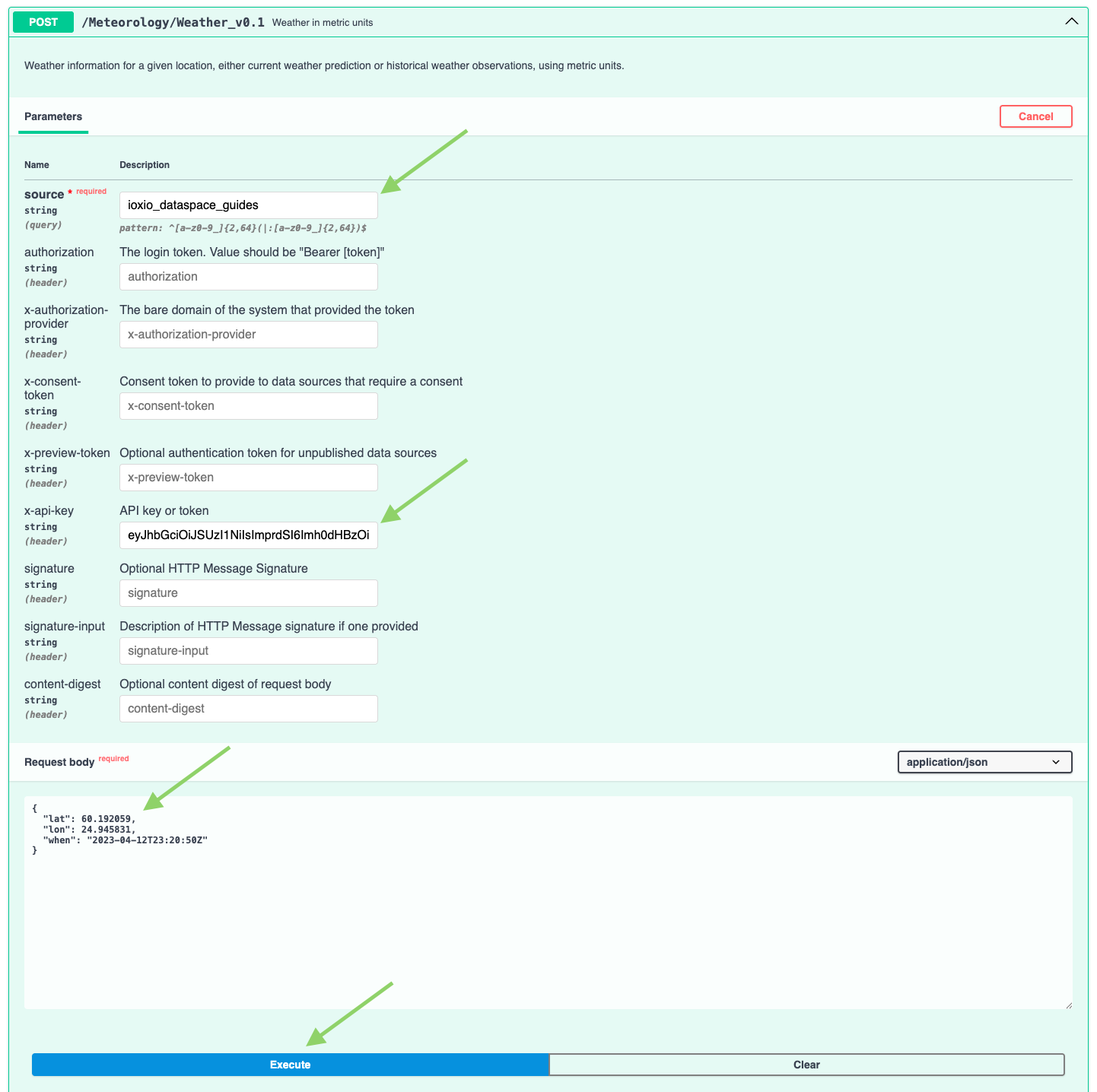The width and height of the screenshot is (1097, 1092).
Task: Open the application/json content type dropdown
Action: pos(984,762)
